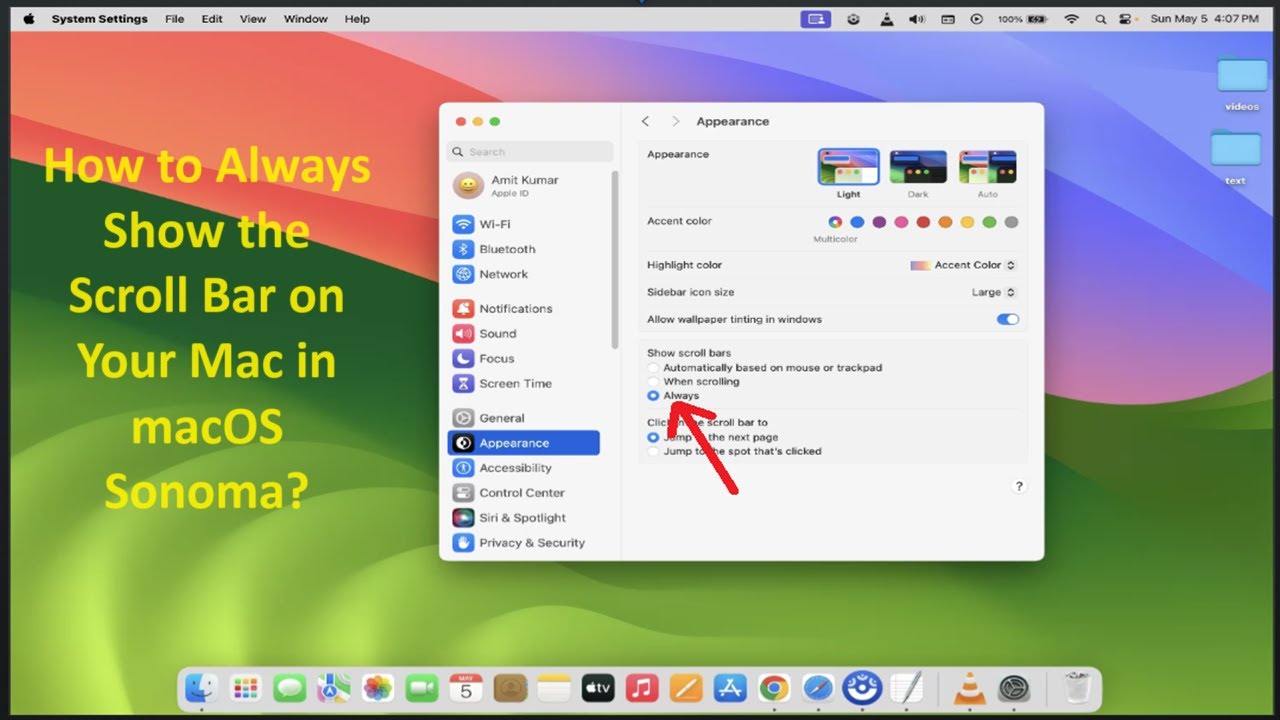Viewport: 1280px width, 720px height.
Task: Open Photos from the Dock
Action: [378, 687]
